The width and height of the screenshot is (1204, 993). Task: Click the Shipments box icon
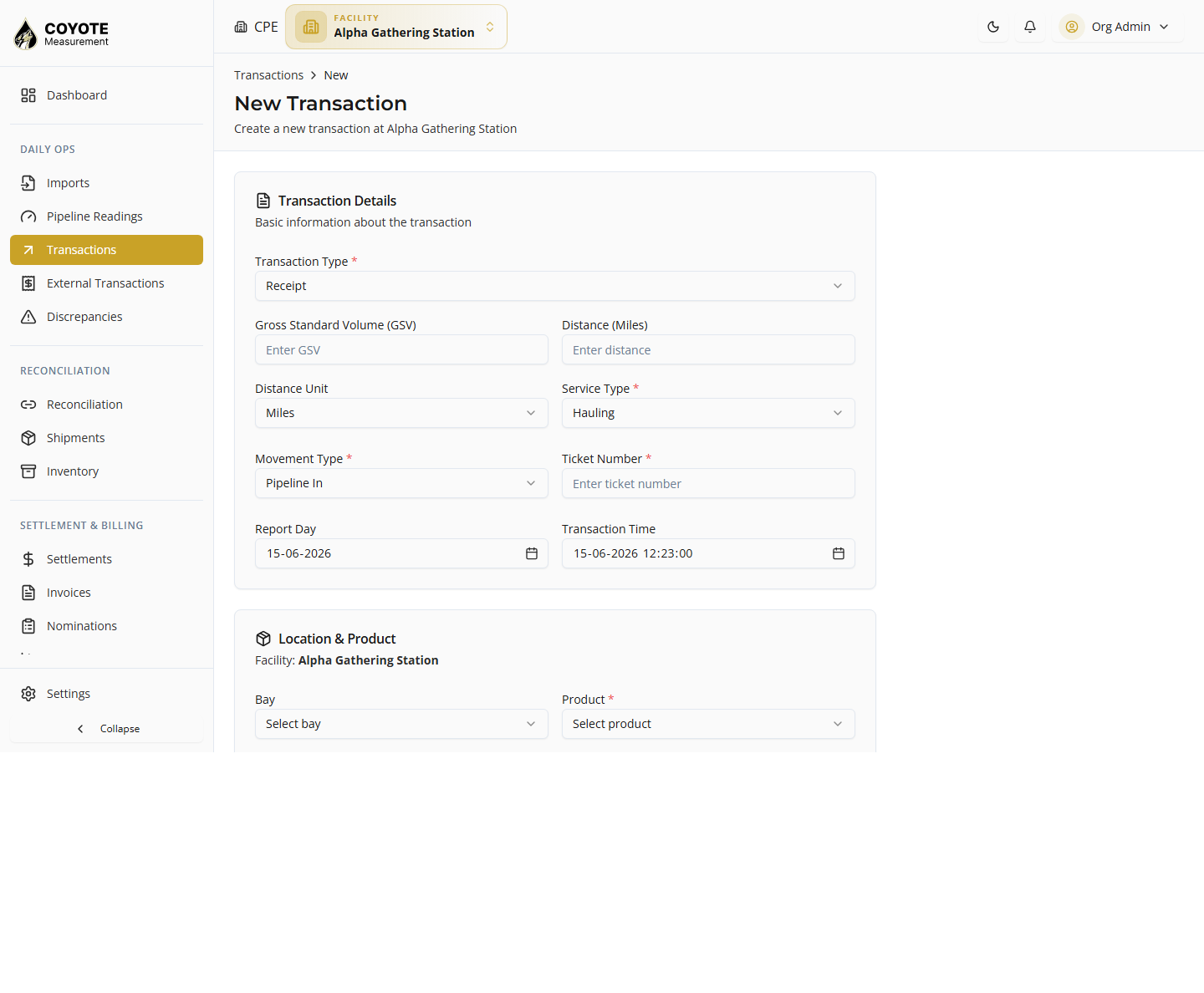coord(28,438)
